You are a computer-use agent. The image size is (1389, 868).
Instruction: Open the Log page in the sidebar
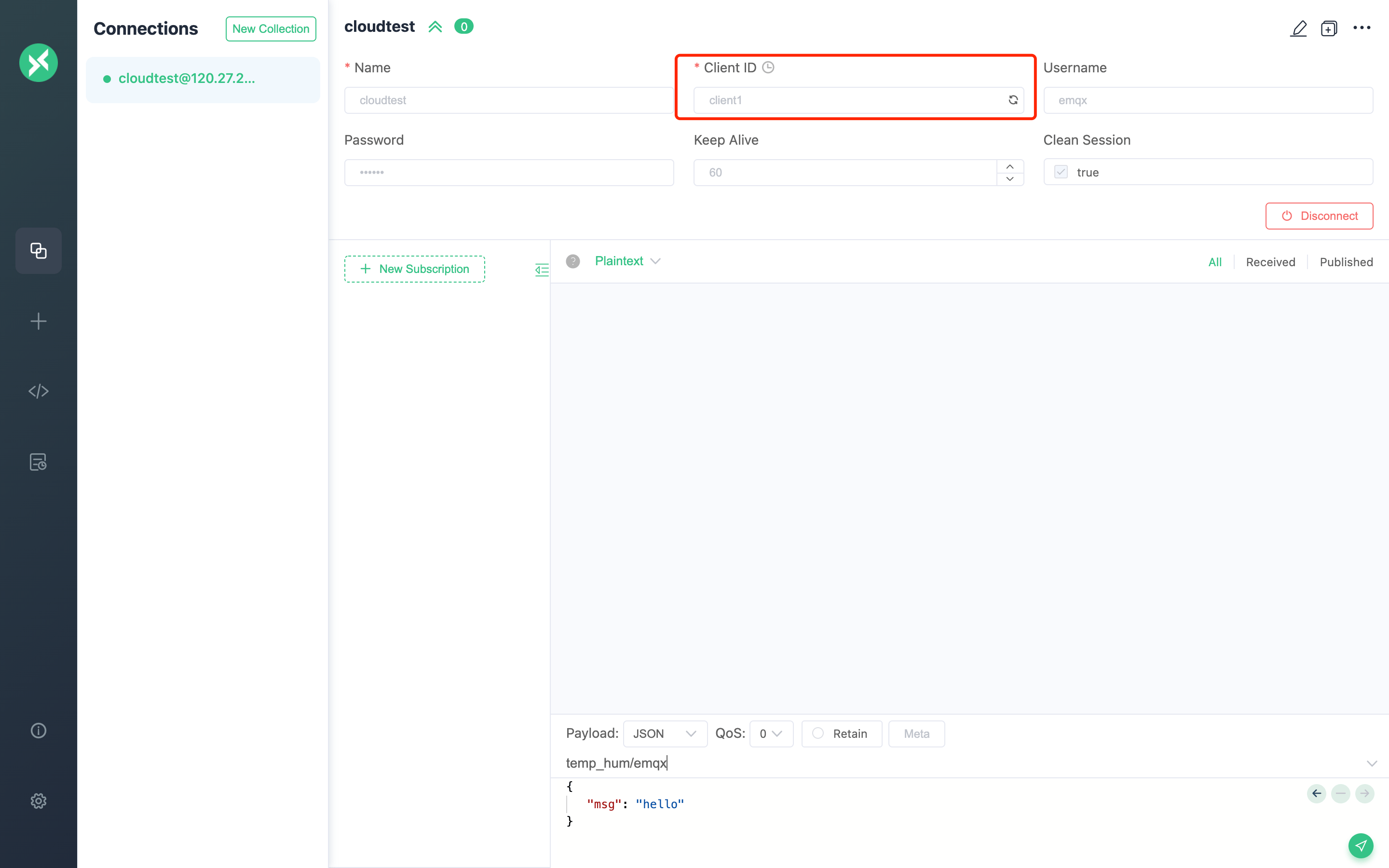click(39, 461)
